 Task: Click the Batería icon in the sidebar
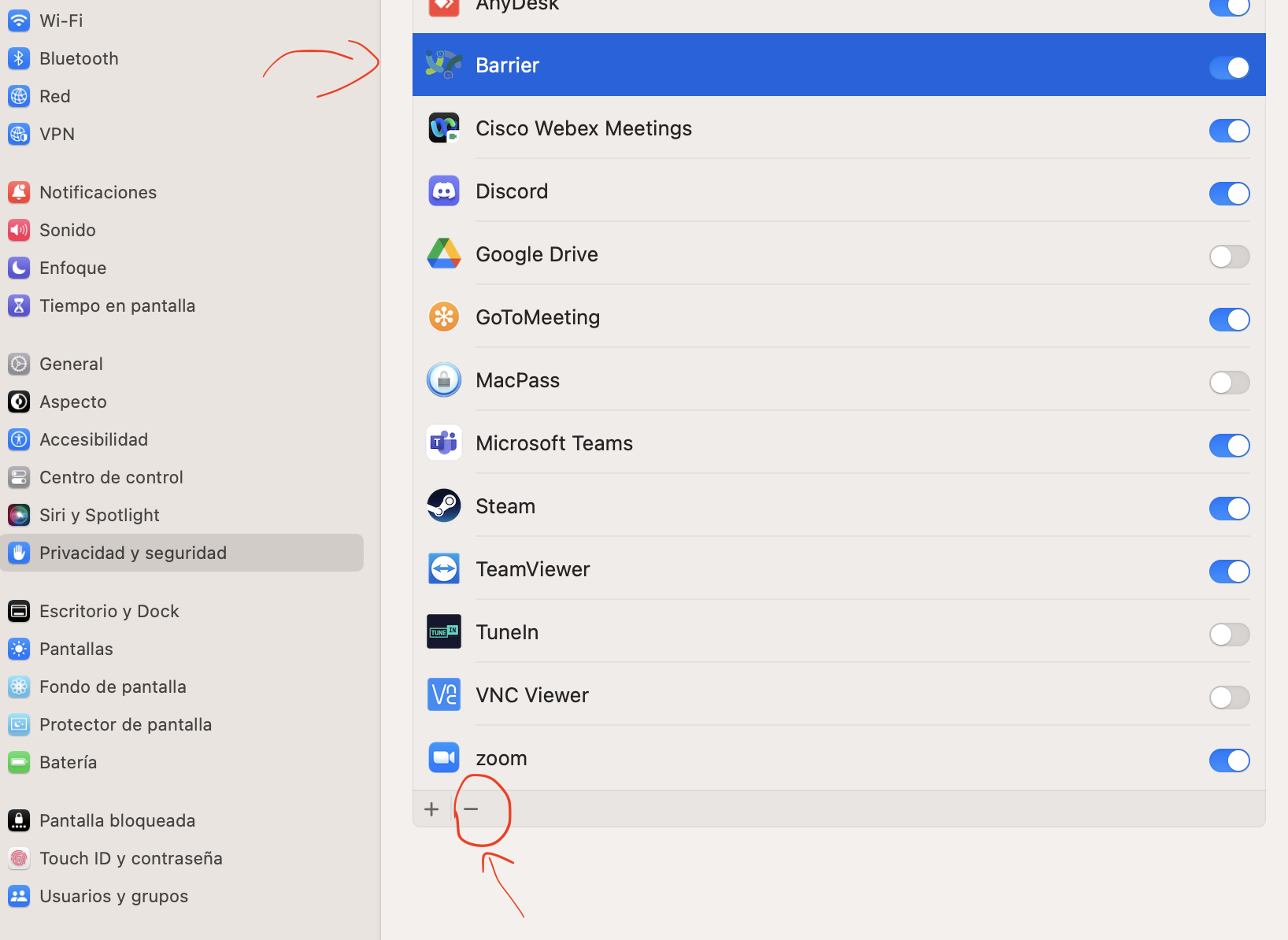[19, 762]
